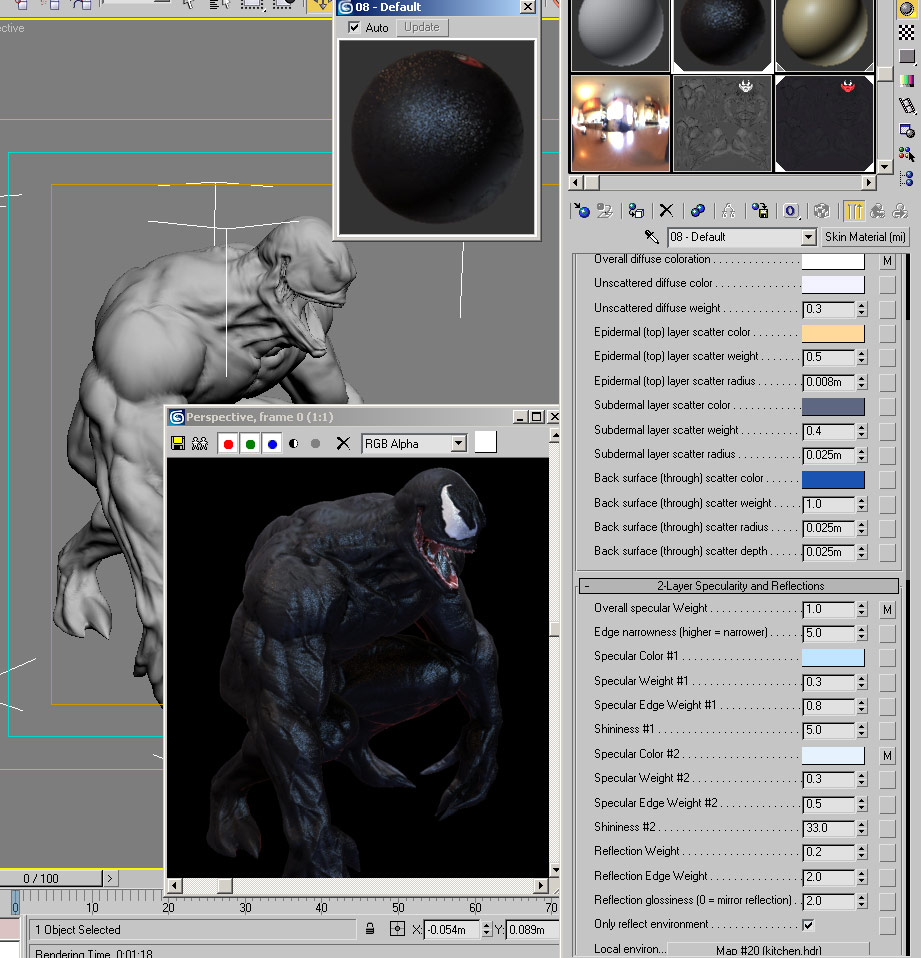Click Shininess #1 value field
921x958 pixels.
pos(829,730)
